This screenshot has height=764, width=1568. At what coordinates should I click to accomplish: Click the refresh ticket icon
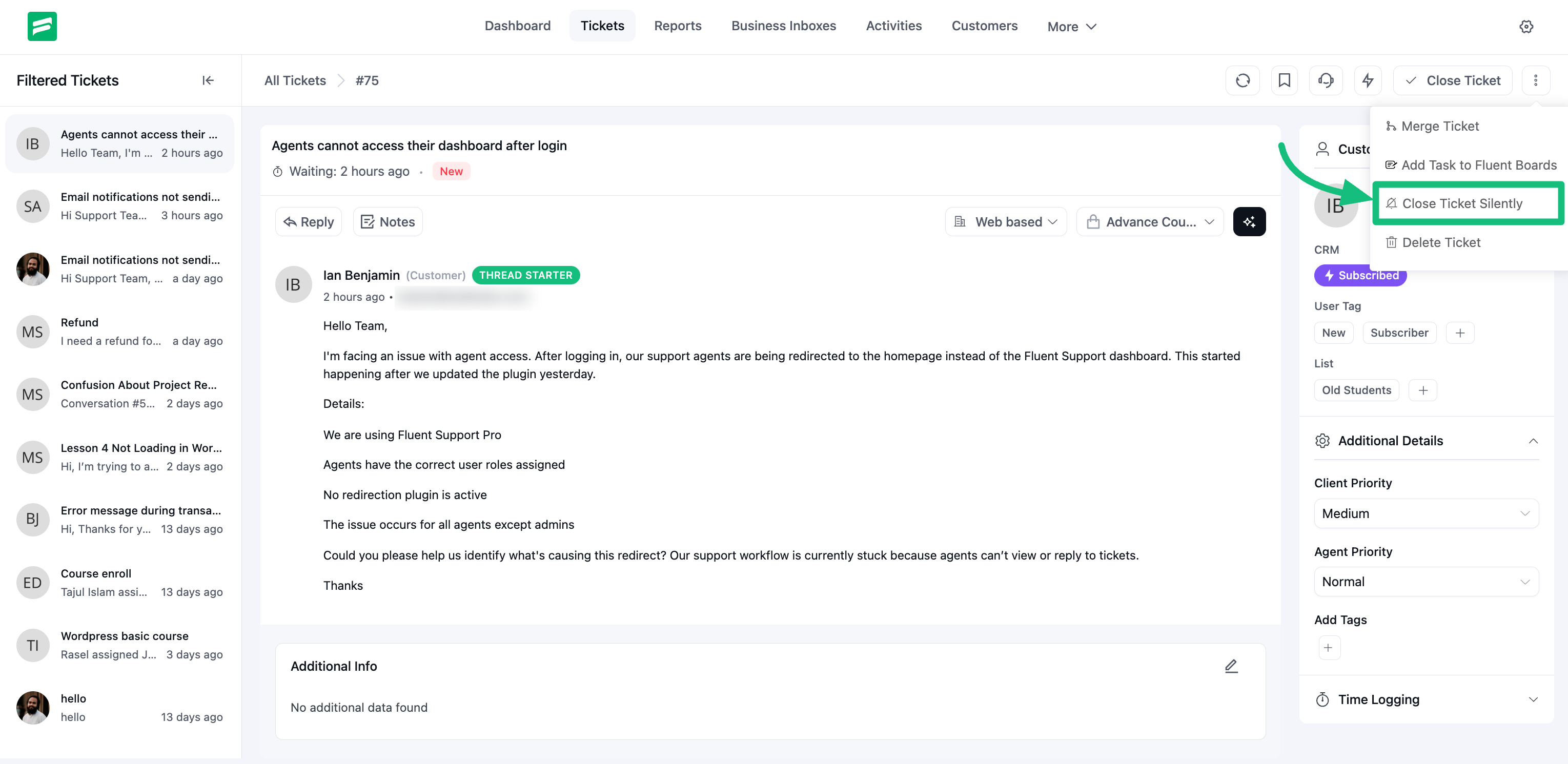(x=1243, y=80)
